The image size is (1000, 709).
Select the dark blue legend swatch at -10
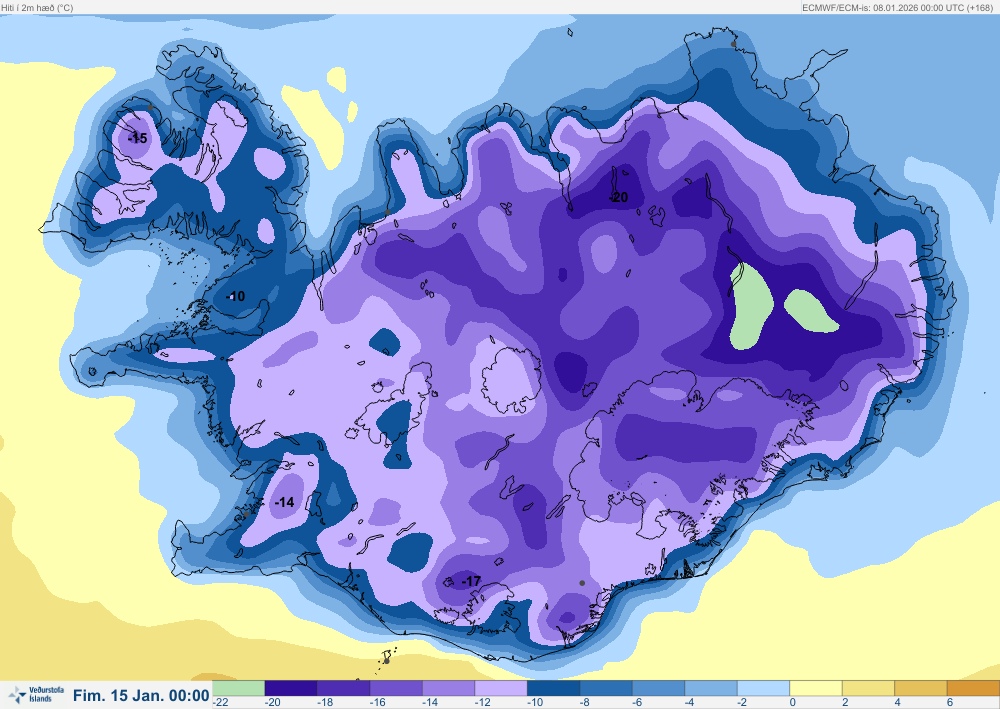[553, 688]
